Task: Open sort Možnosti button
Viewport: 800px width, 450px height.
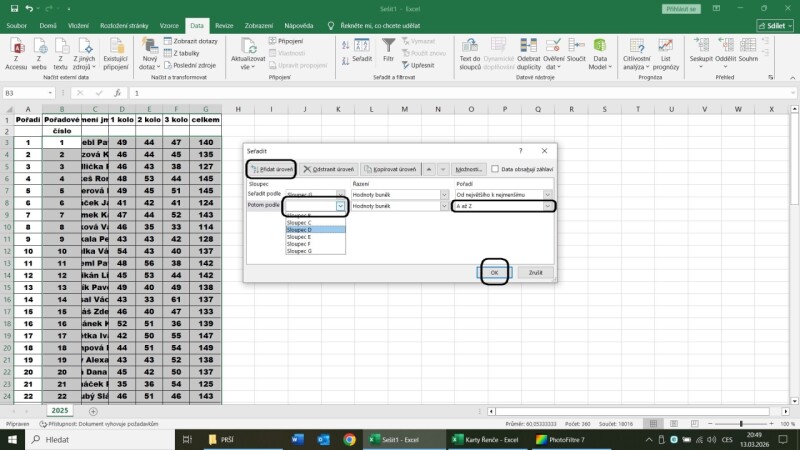Action: point(468,169)
